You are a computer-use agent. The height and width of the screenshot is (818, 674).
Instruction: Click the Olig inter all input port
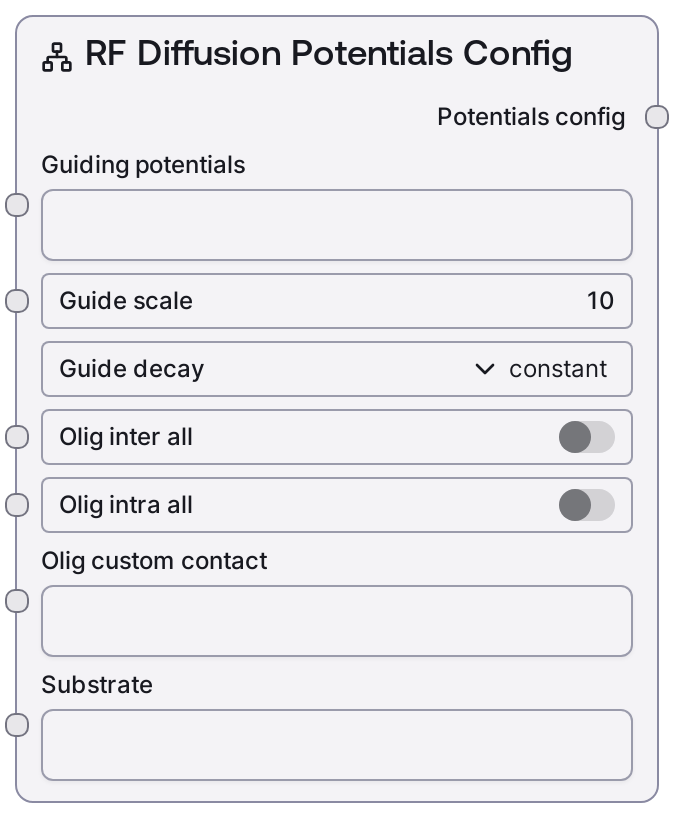(17, 437)
